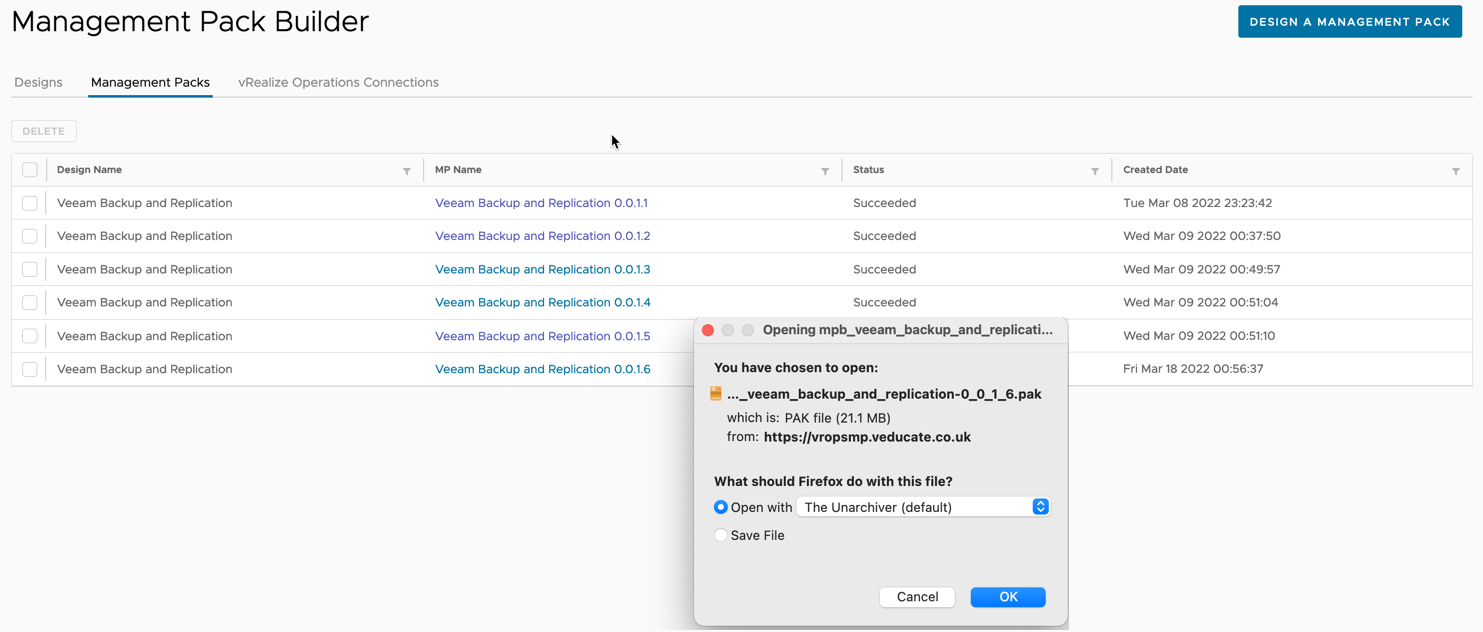This screenshot has height=632, width=1483.
Task: Open Veeam Backup and Replication 0.0.1.3 link
Action: coord(542,269)
